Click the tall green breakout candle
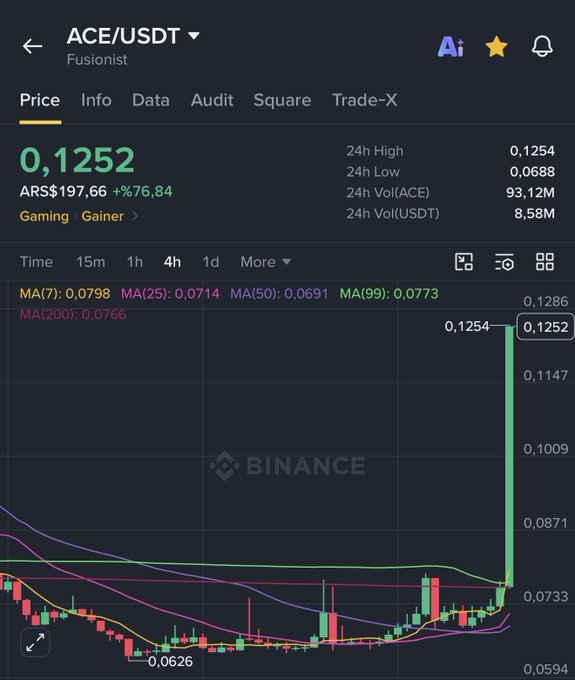 tap(510, 456)
